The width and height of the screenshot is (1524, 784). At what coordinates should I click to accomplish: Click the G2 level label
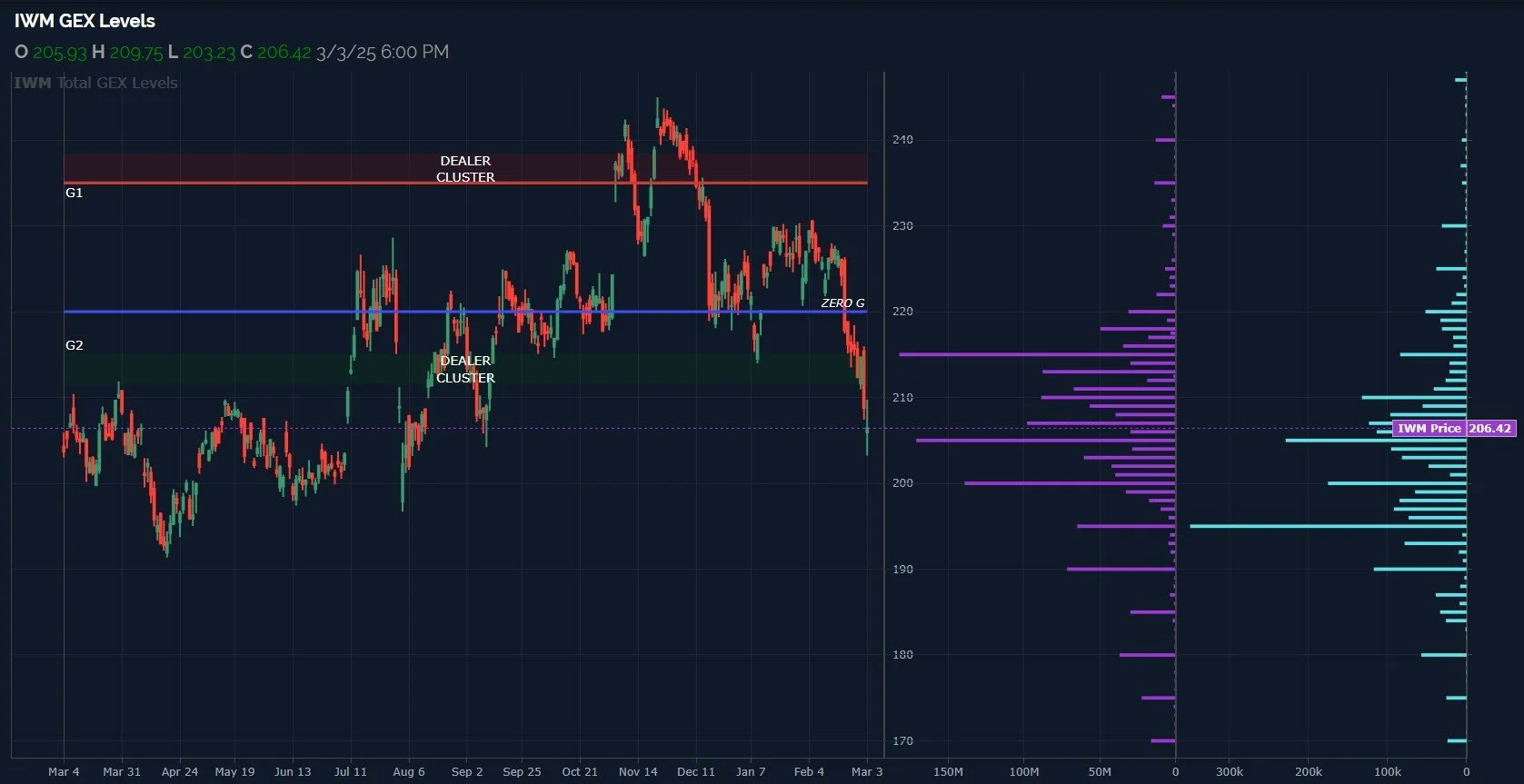coord(74,345)
